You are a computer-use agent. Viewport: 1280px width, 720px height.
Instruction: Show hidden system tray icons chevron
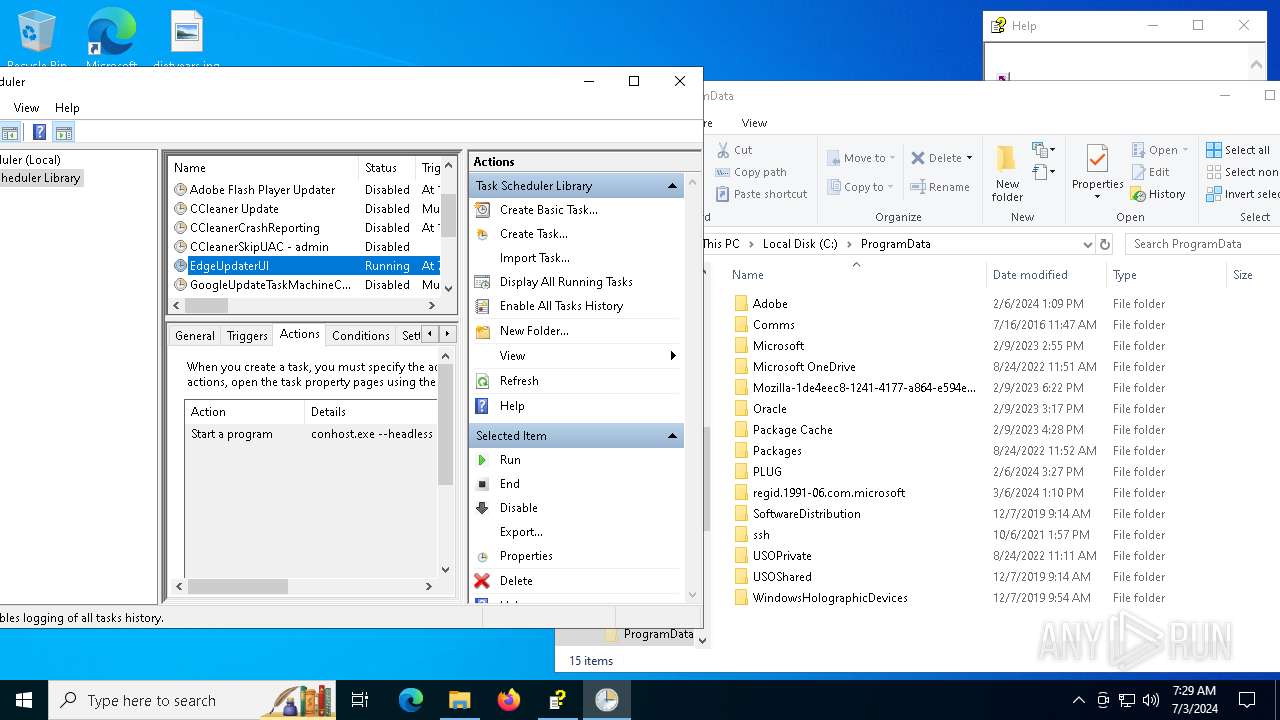pyautogui.click(x=1078, y=700)
